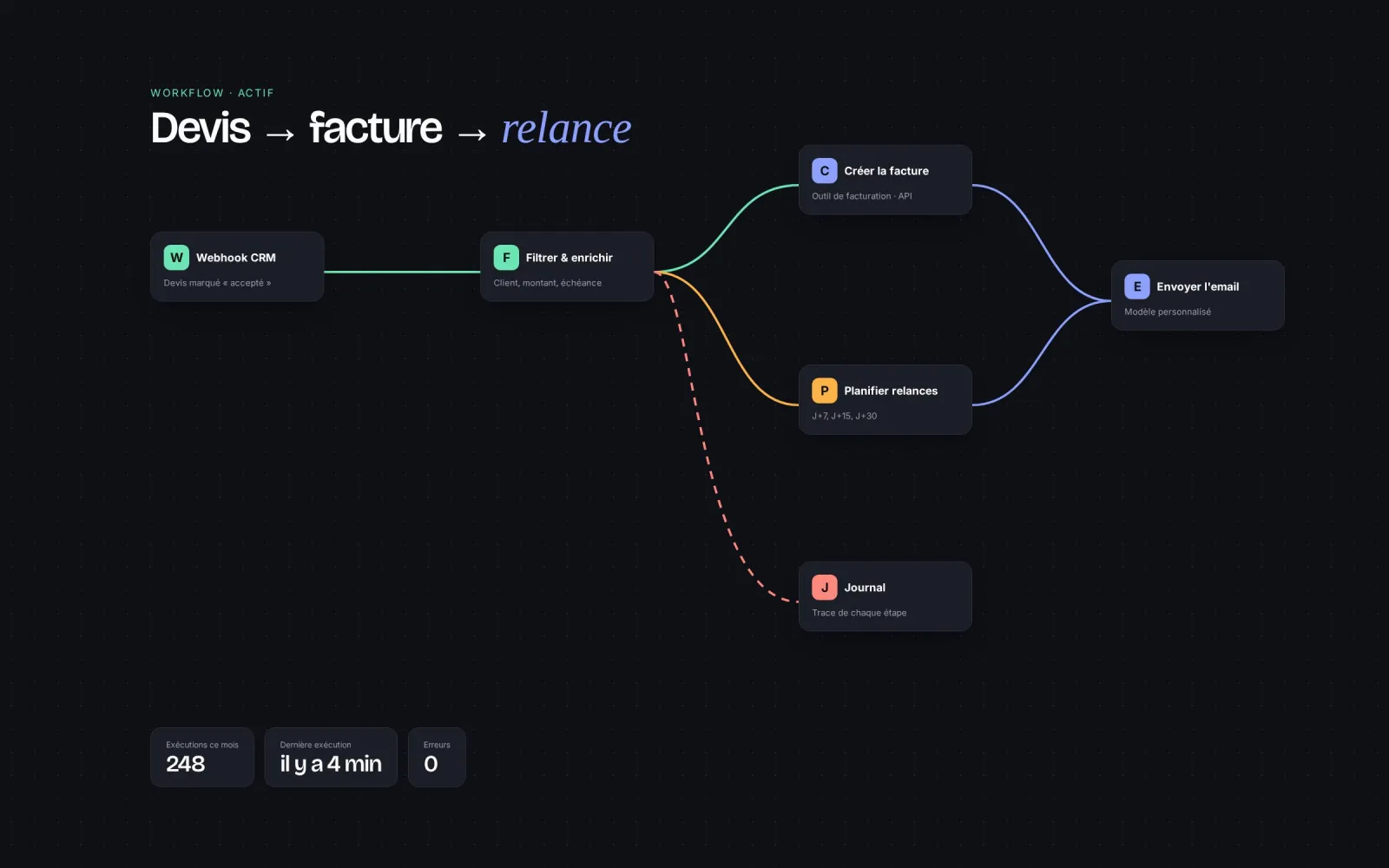Click the text Client, montant, échéance

[x=548, y=283]
